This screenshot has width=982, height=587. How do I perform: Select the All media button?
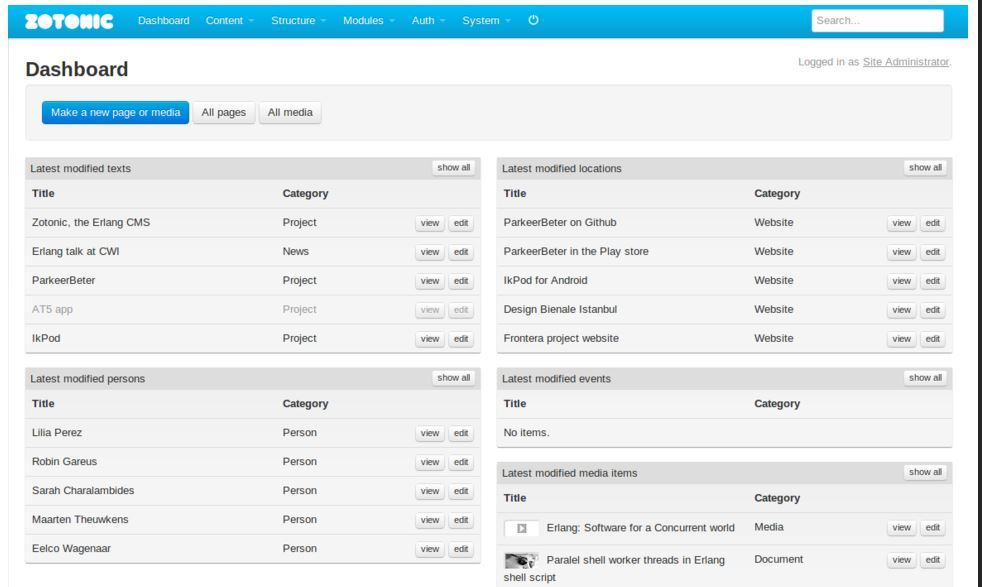[x=289, y=113]
